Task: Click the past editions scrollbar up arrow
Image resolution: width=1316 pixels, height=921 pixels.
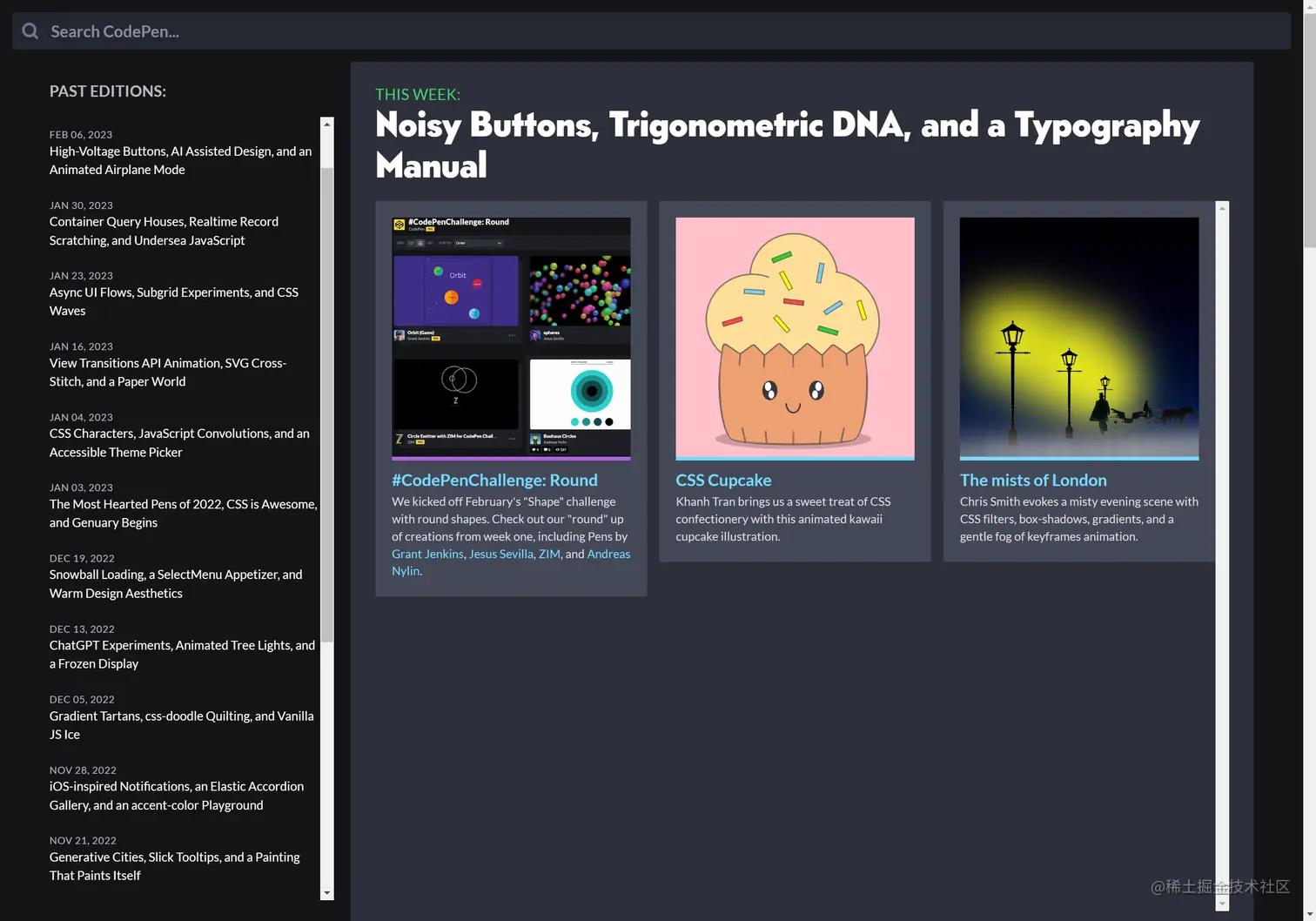Action: tap(327, 124)
